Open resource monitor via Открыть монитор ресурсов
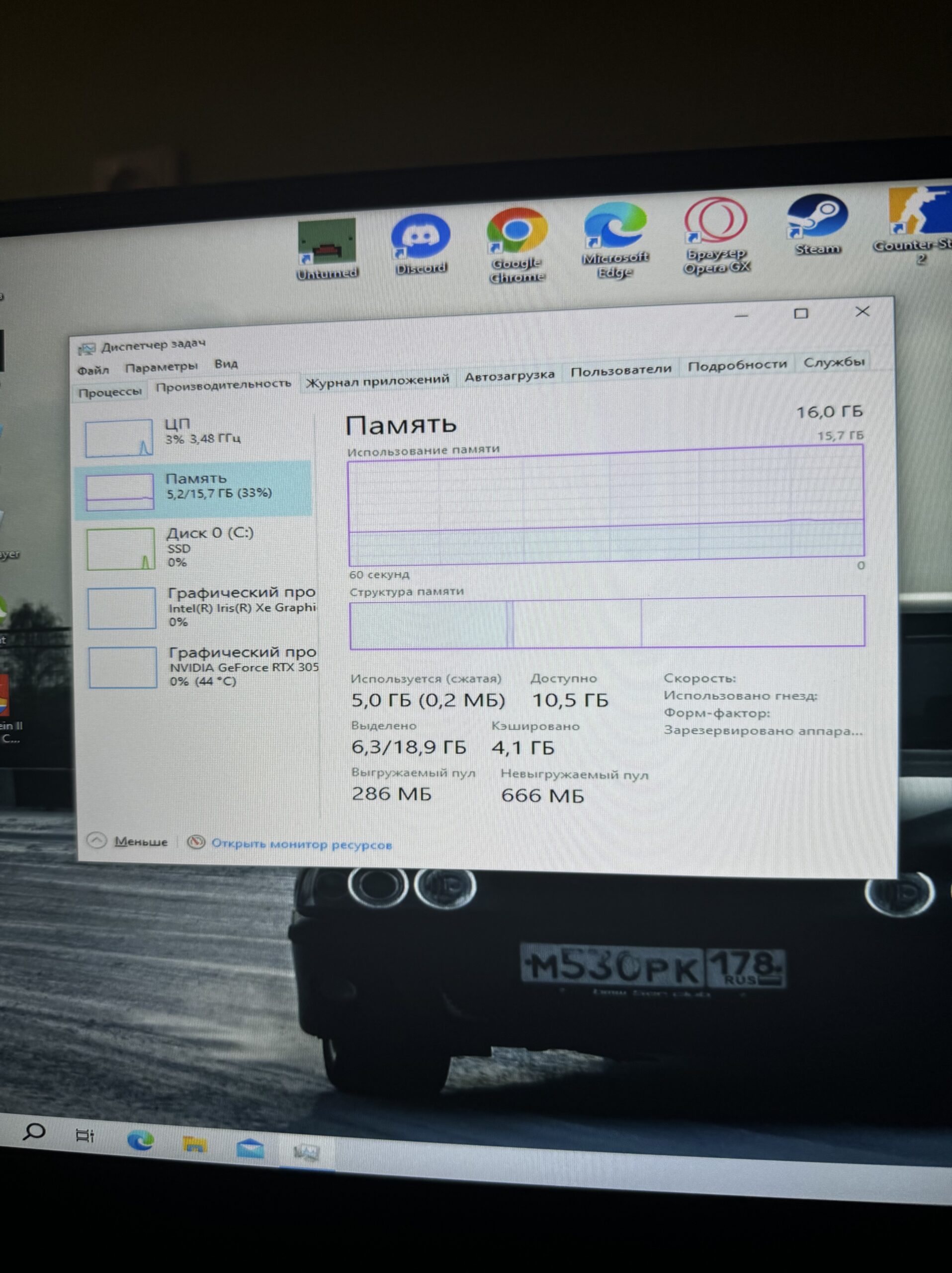 [301, 844]
